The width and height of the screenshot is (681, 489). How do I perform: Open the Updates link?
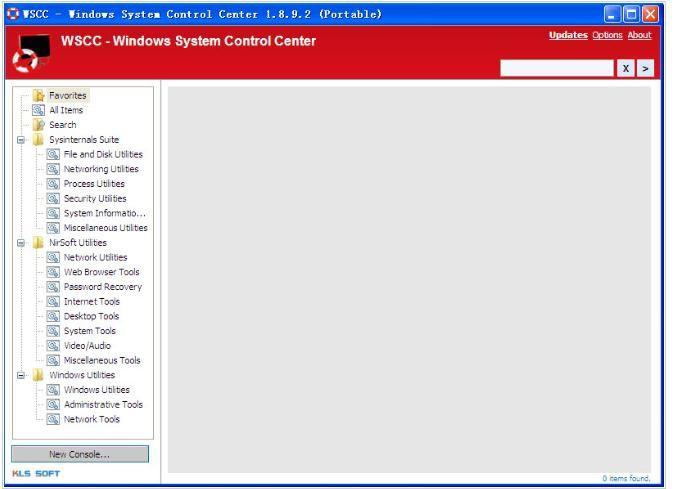point(568,35)
